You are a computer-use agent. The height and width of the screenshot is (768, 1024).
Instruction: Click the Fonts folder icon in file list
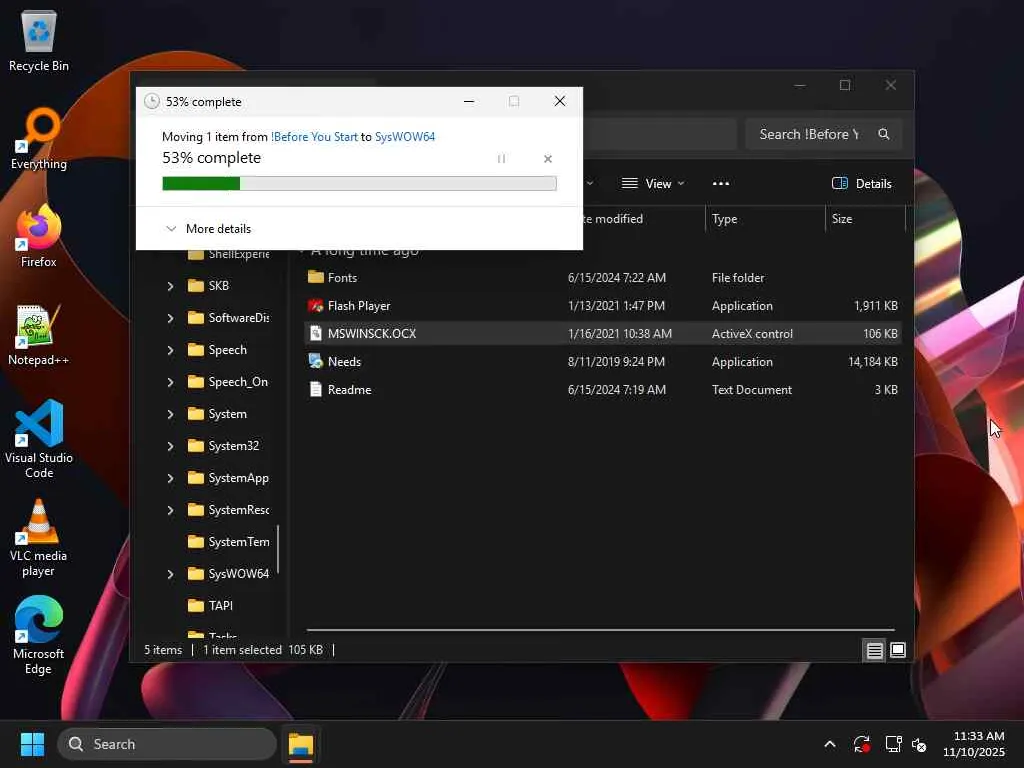tap(316, 277)
